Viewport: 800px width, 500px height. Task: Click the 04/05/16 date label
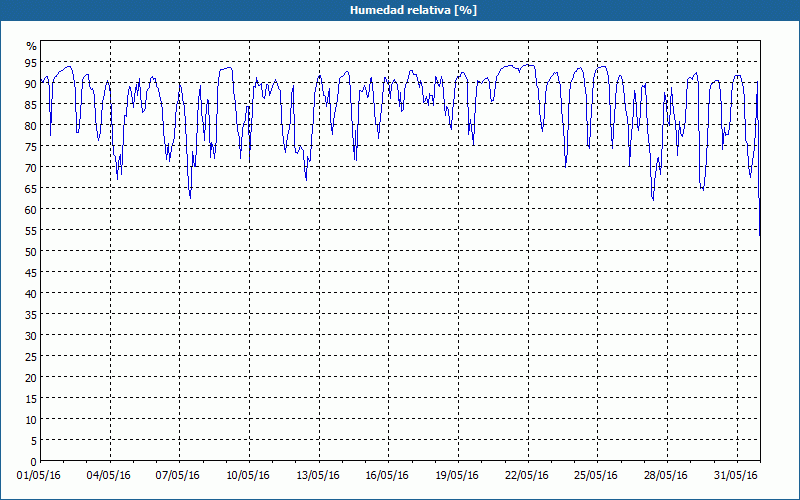point(108,476)
